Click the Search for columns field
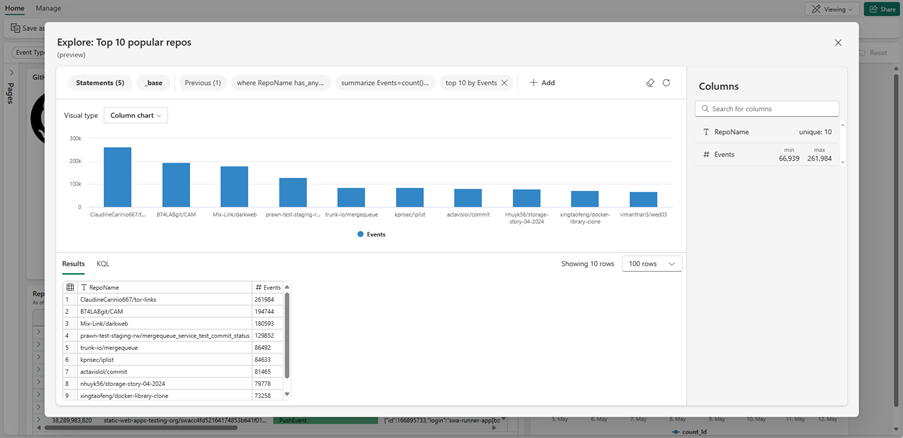This screenshot has height=438, width=903. coord(767,109)
